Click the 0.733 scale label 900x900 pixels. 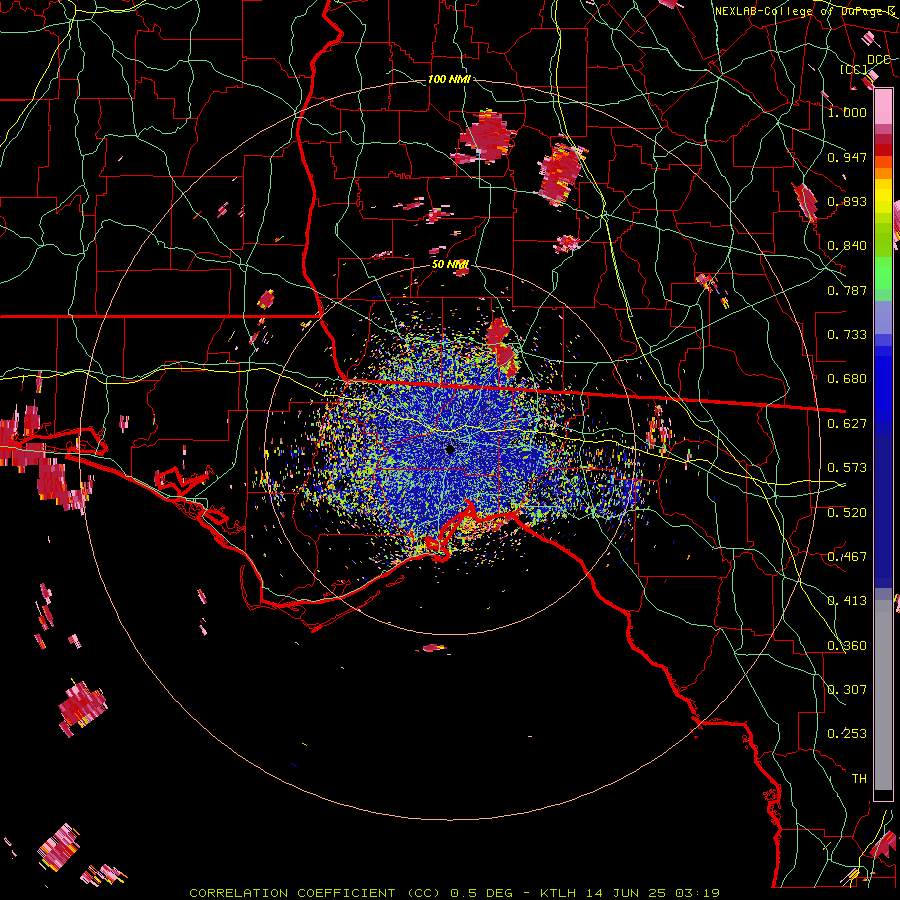[847, 335]
